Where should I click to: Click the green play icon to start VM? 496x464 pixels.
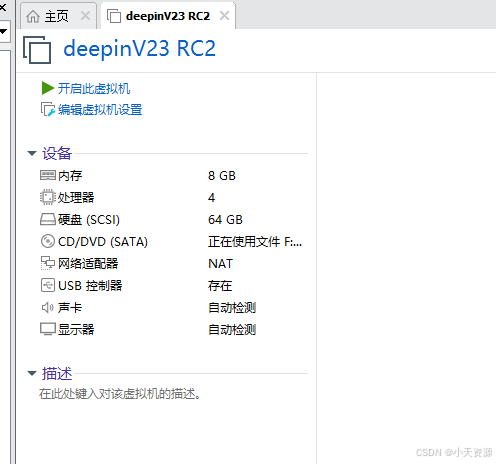48,88
